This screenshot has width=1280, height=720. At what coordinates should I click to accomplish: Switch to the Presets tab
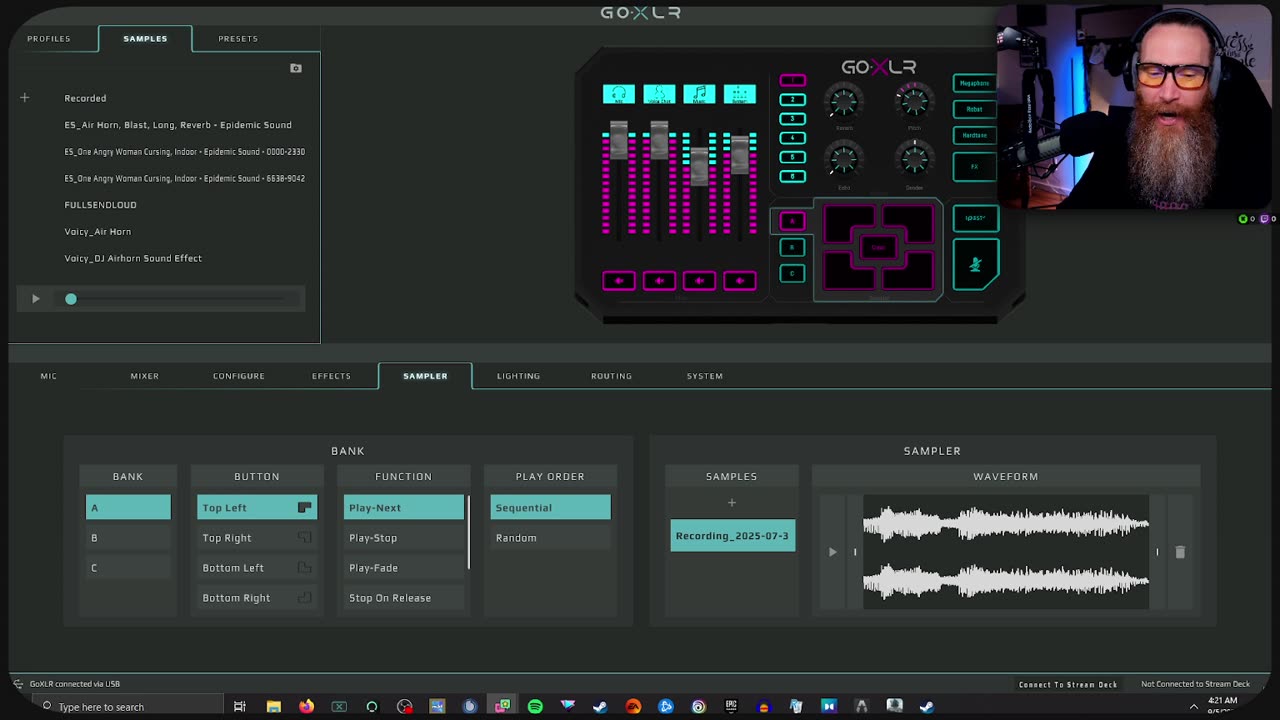click(x=238, y=39)
